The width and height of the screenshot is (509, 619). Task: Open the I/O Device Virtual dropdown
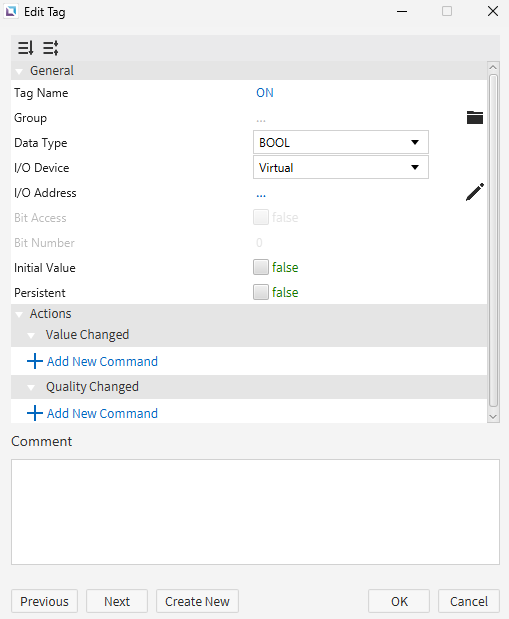pyautogui.click(x=340, y=167)
